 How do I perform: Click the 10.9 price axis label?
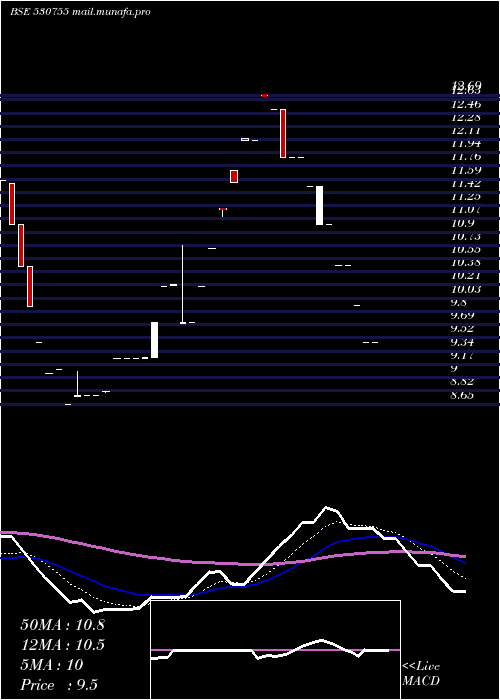pos(462,223)
